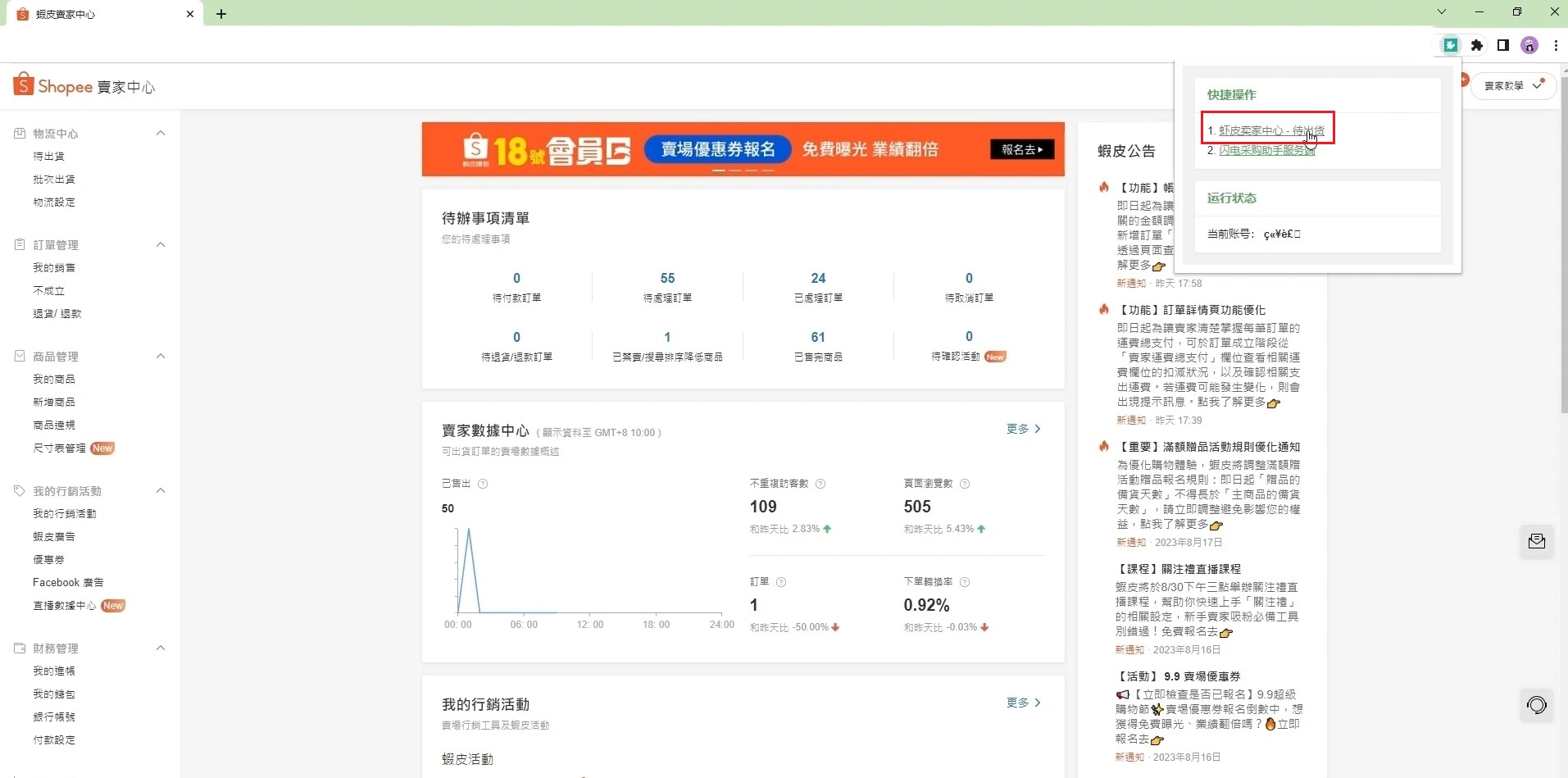Image resolution: width=1568 pixels, height=778 pixels.
Task: Collapse the 物流中心 section
Action: click(161, 133)
